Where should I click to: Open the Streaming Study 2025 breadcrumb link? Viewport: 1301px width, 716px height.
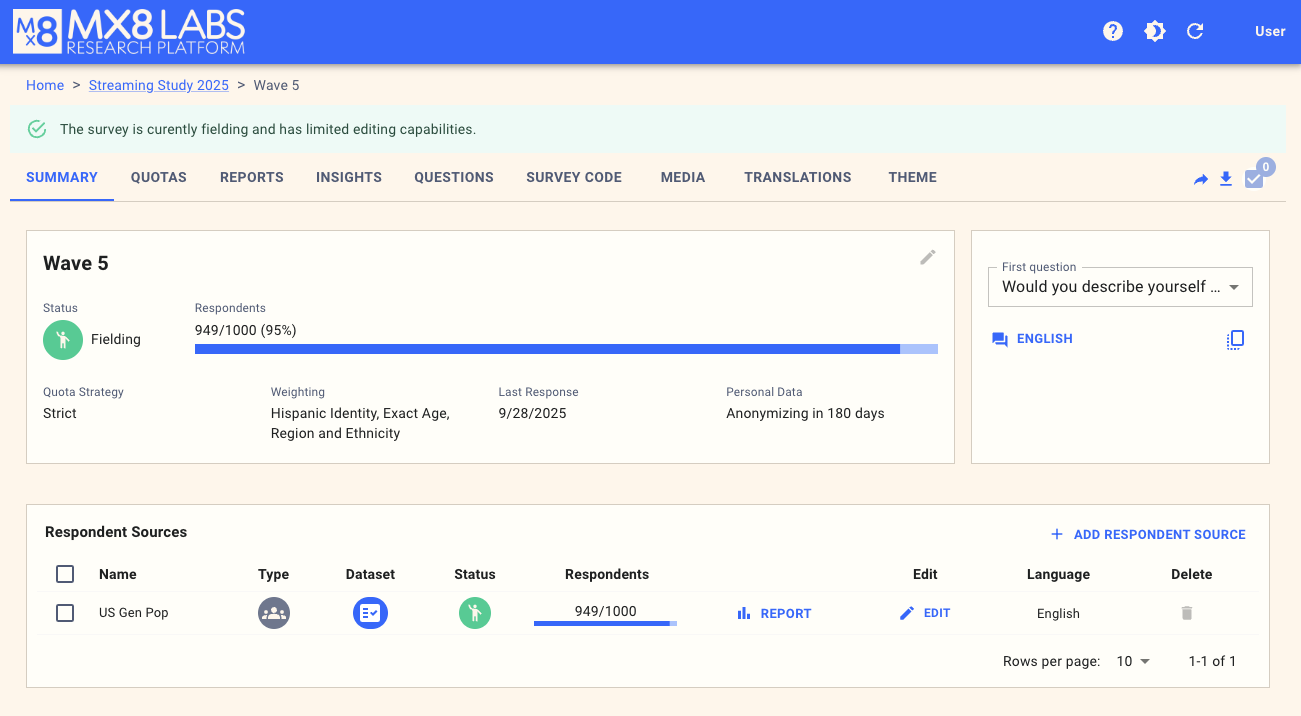tap(159, 85)
